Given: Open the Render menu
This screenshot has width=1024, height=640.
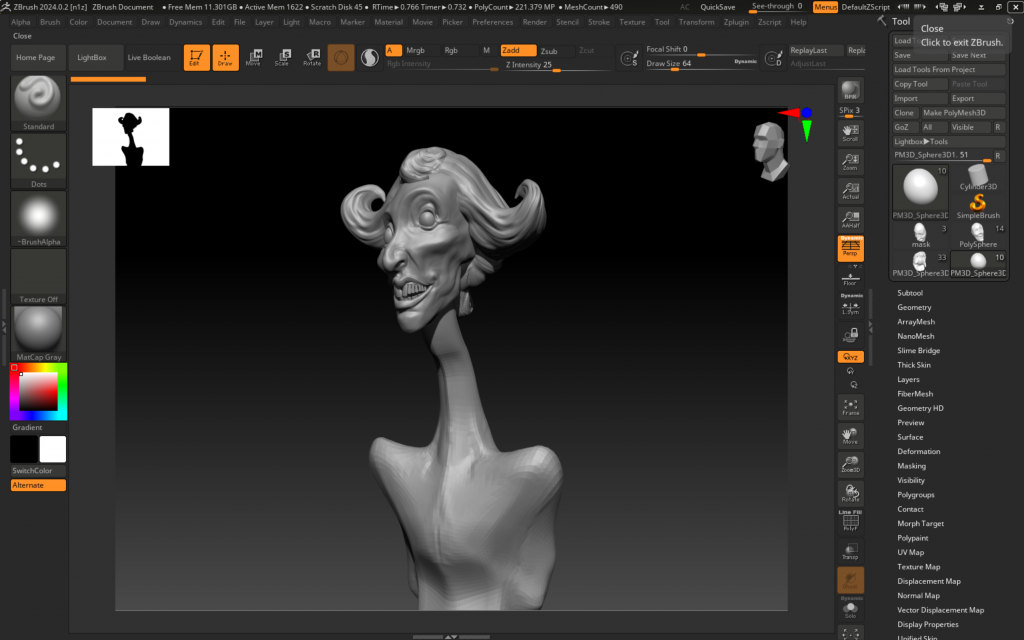Looking at the screenshot, I should coord(534,22).
